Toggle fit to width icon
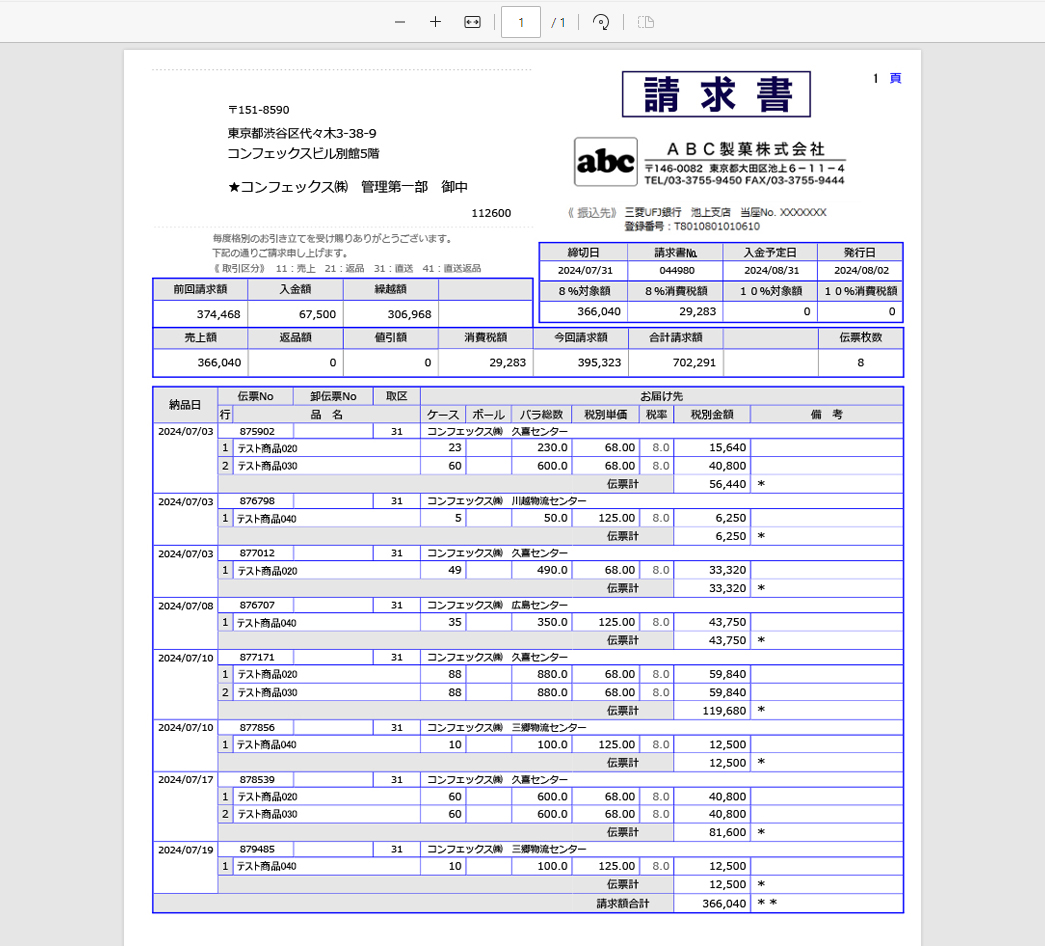This screenshot has height=946, width=1045. pyautogui.click(x=472, y=22)
